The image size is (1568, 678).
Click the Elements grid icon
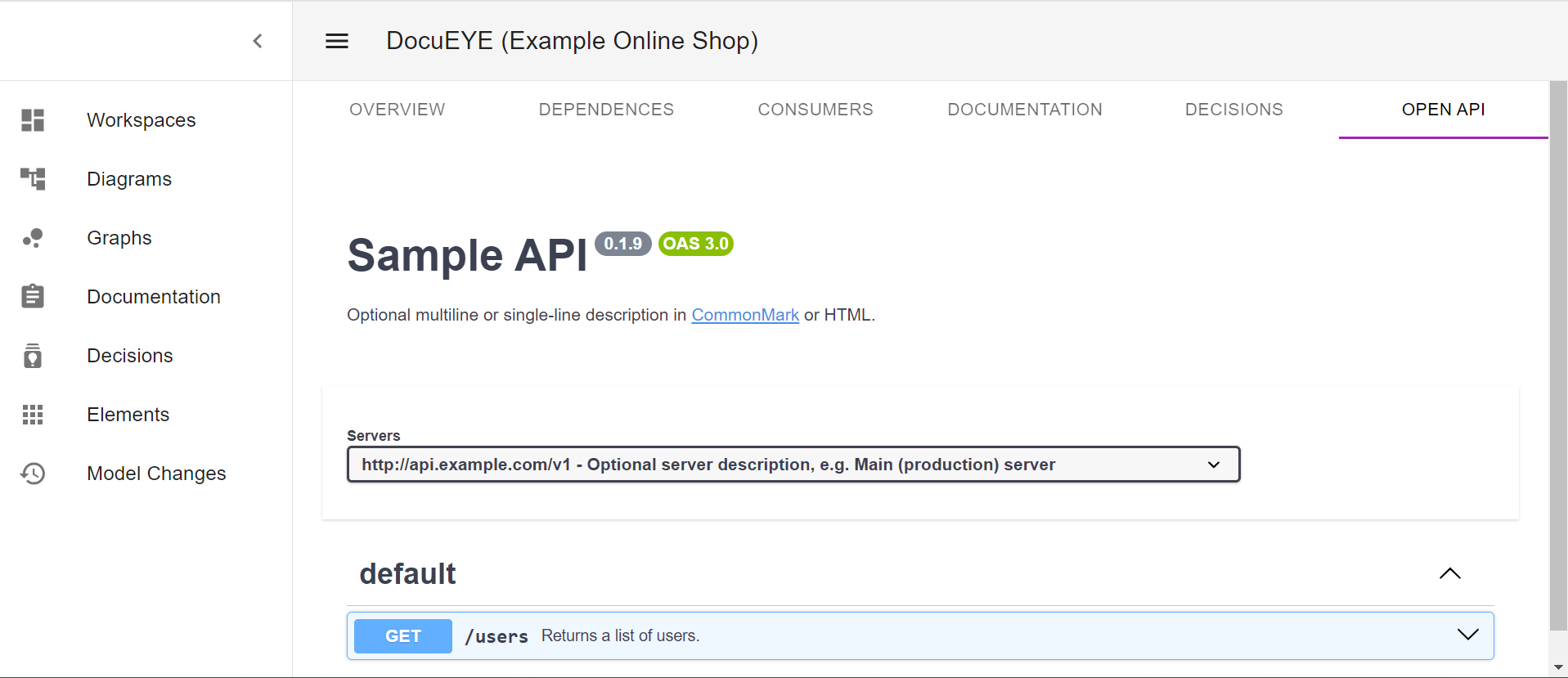point(33,415)
